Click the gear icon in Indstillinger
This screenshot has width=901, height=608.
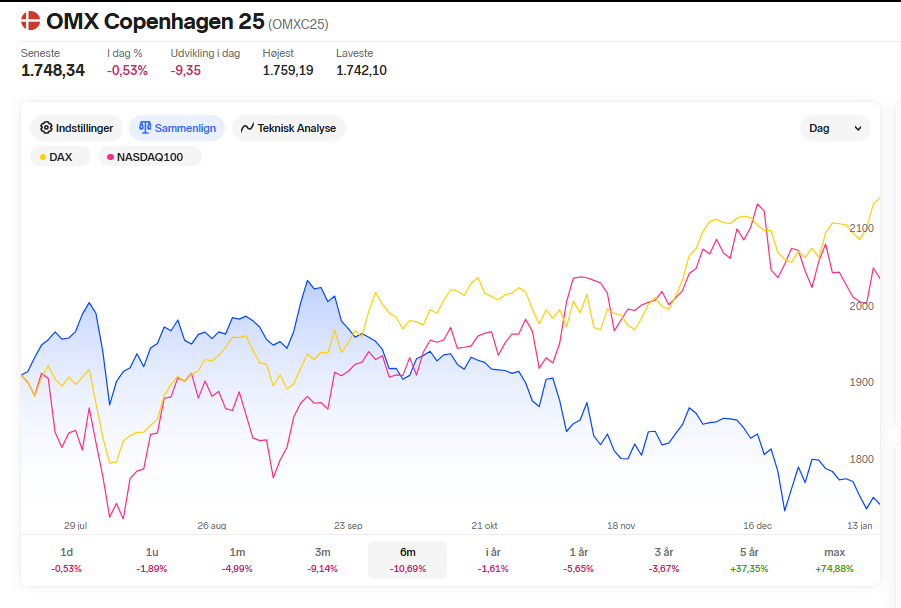click(x=46, y=128)
